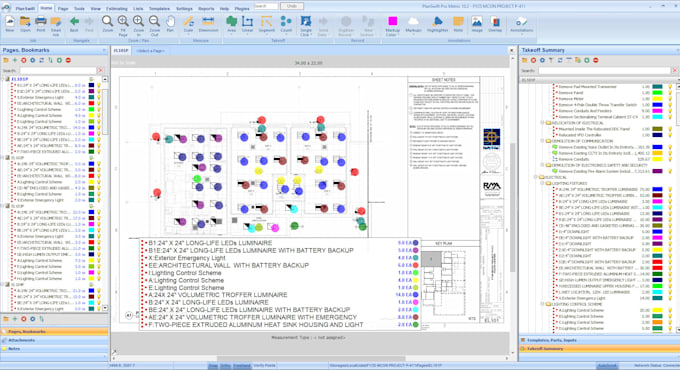680x370 pixels.
Task: Toggle light bulb for Remove Sectionalizing Terminal Cabinet
Action: [670, 117]
